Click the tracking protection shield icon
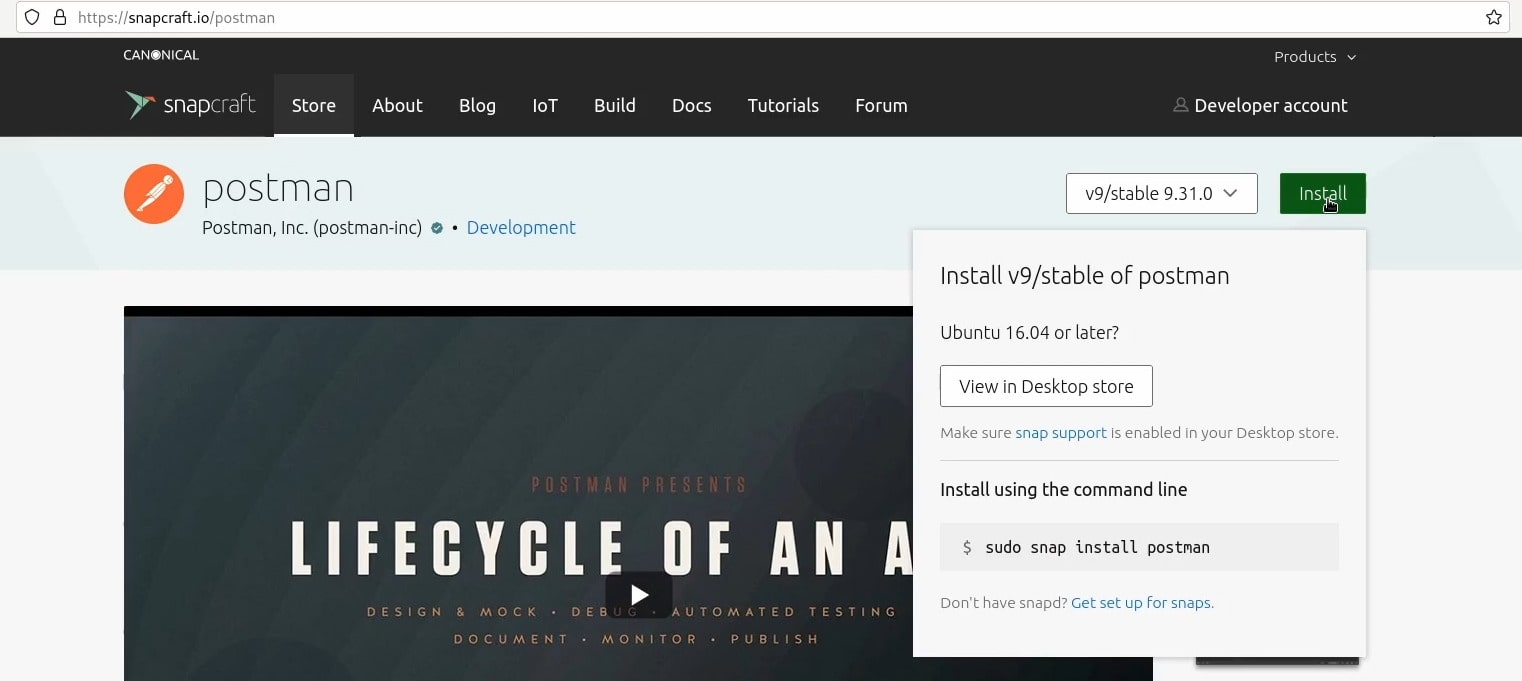This screenshot has width=1522, height=681. [33, 17]
